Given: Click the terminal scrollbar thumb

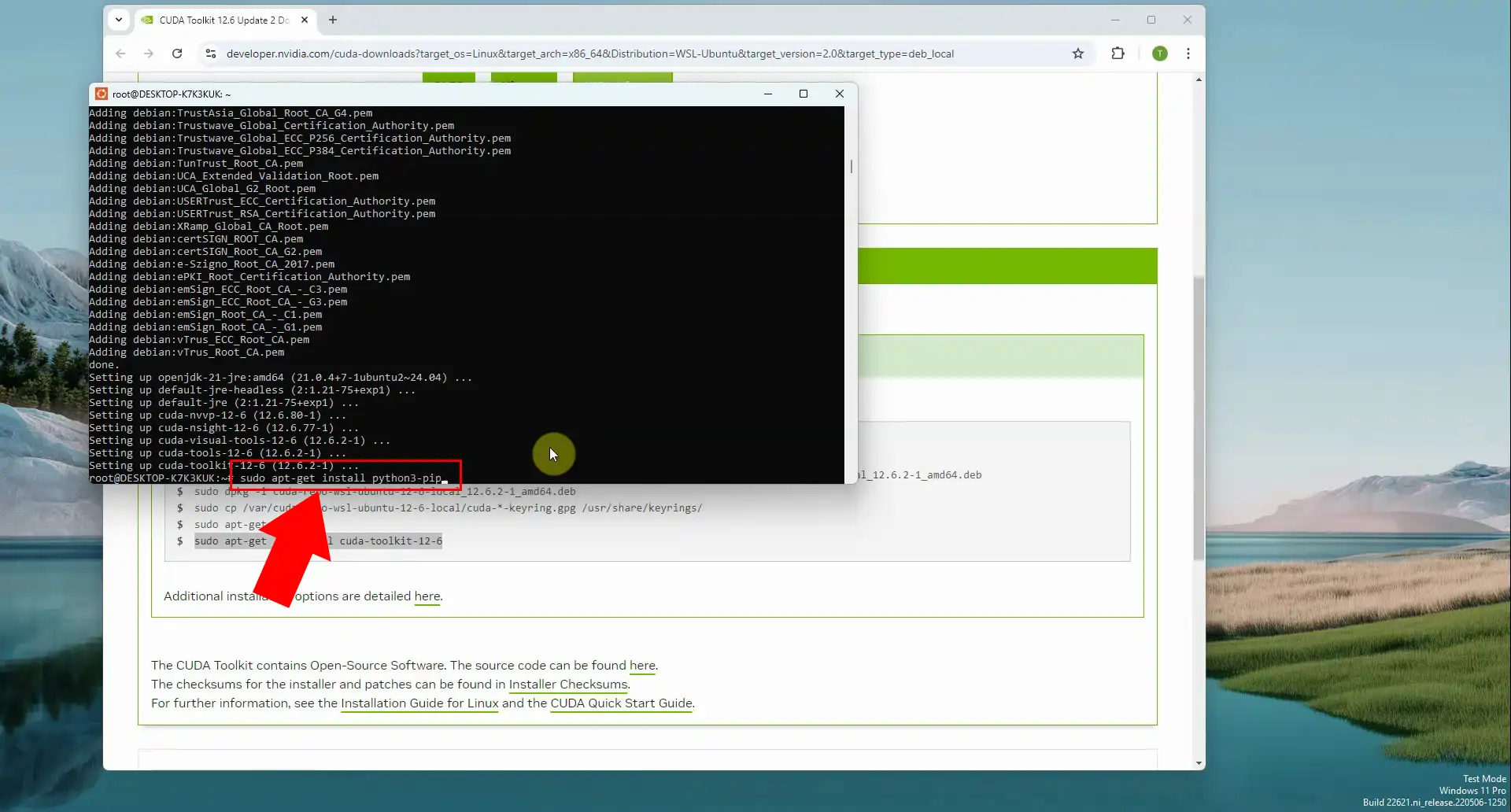Looking at the screenshot, I should click(851, 167).
